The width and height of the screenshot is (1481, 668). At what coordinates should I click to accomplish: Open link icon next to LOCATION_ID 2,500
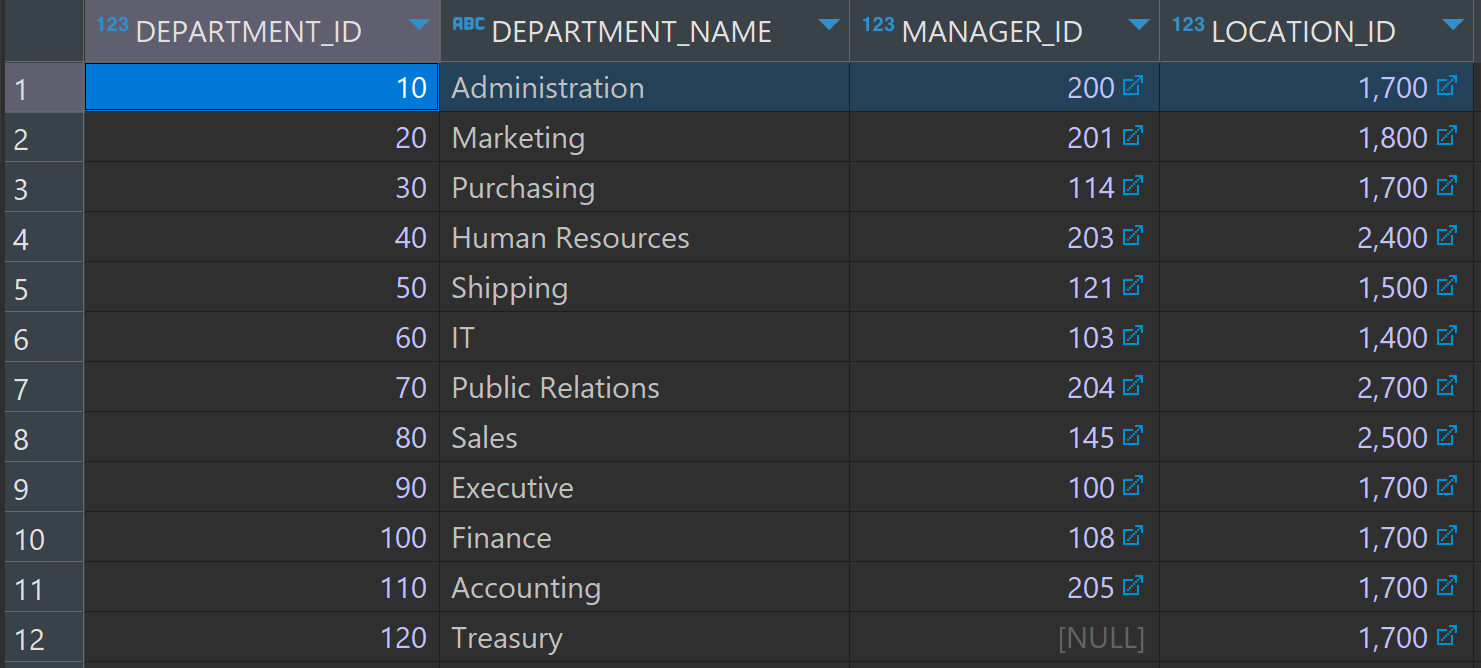click(1446, 436)
